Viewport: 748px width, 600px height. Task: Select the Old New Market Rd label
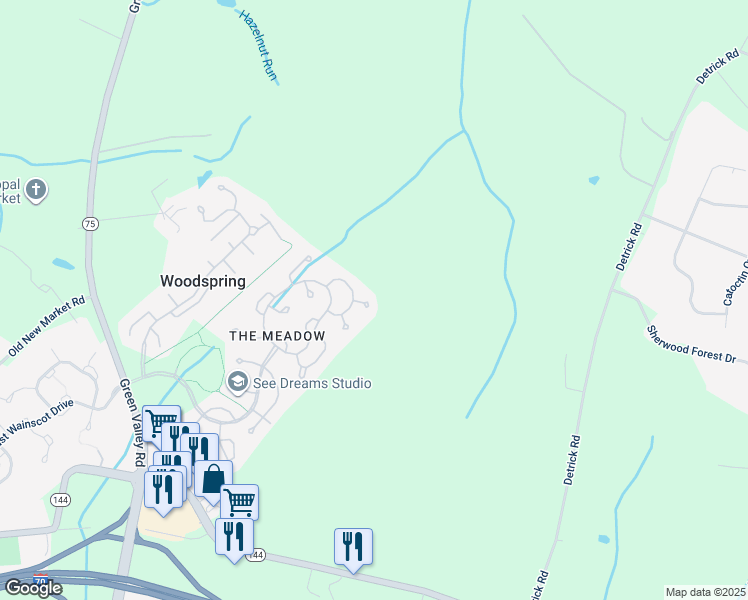pos(47,326)
